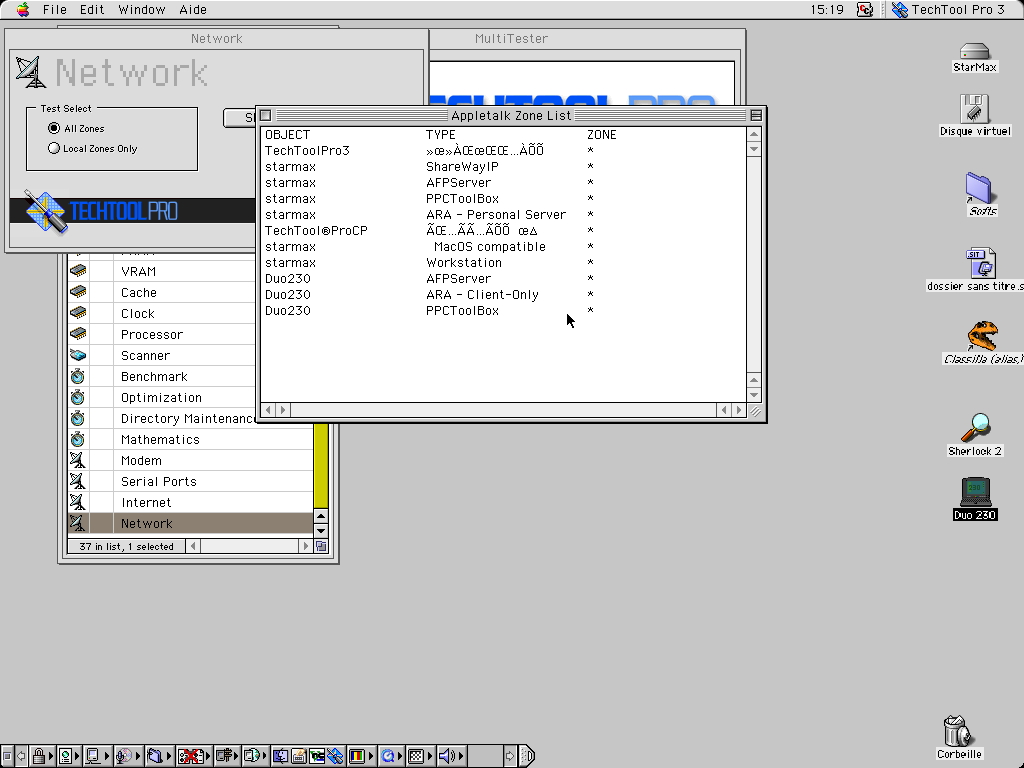Click the Sherlock 2 icon
The width and height of the screenshot is (1024, 768).
click(975, 428)
